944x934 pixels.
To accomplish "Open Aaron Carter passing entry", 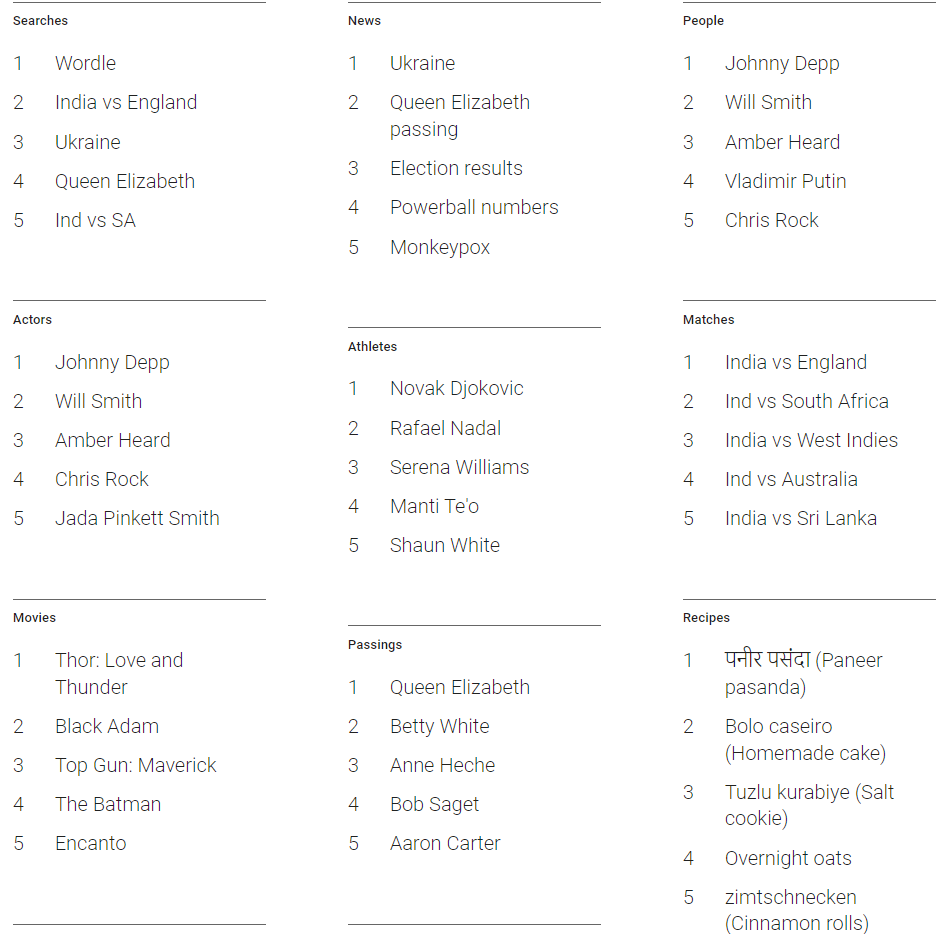I will click(x=445, y=844).
